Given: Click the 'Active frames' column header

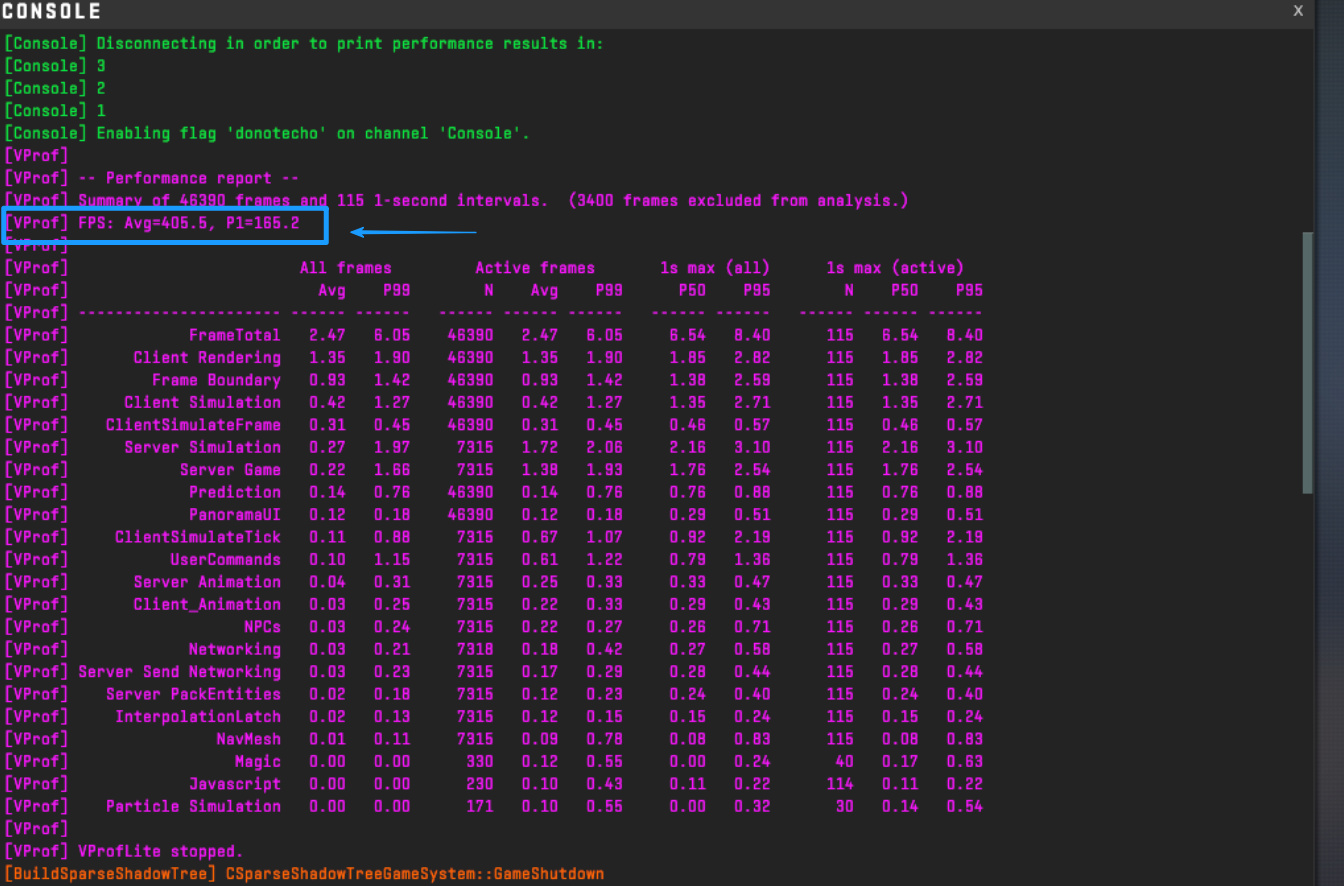Looking at the screenshot, I should 535,268.
